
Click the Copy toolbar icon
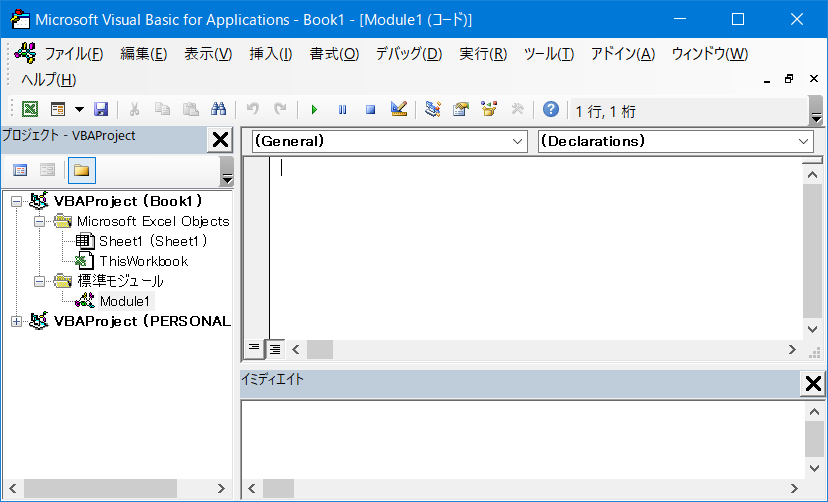(162, 109)
